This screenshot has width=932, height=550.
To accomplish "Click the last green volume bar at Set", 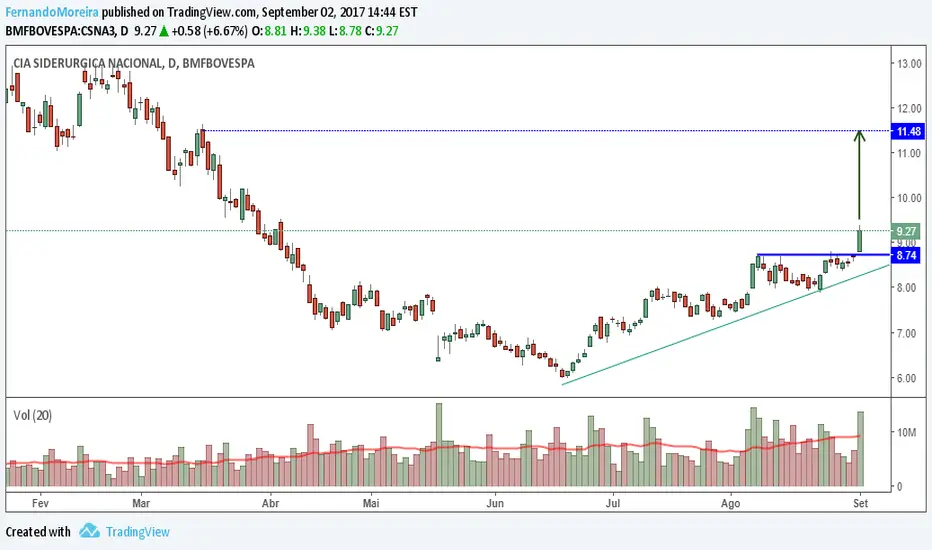I will (x=860, y=449).
